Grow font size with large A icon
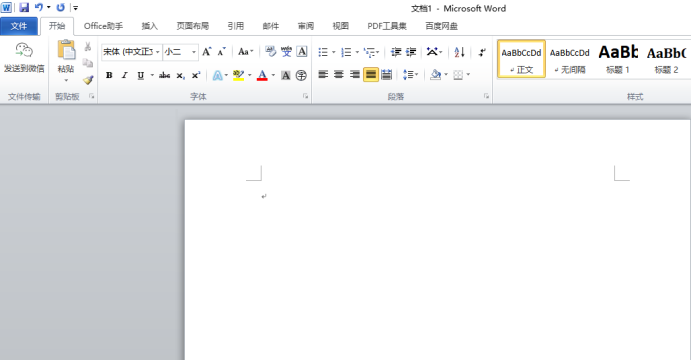692x360 pixels. 207,52
